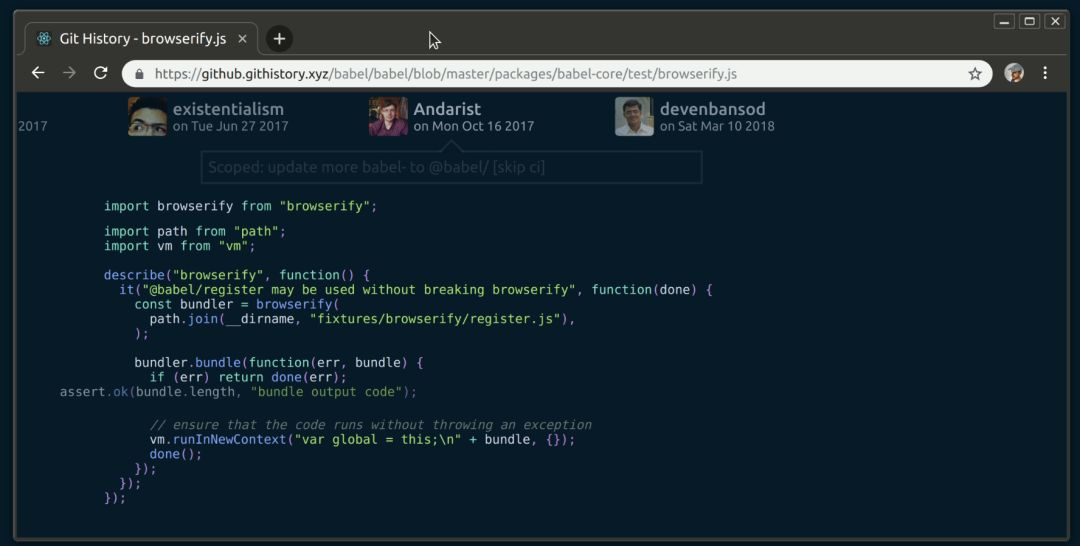Click the devenbansod author name
Viewport: 1080px width, 546px height.
(x=712, y=109)
